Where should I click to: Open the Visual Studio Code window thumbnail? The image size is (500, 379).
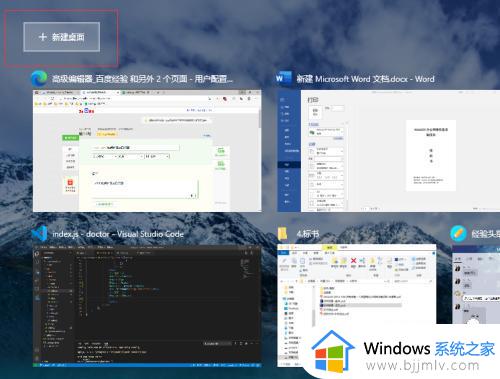(x=147, y=306)
